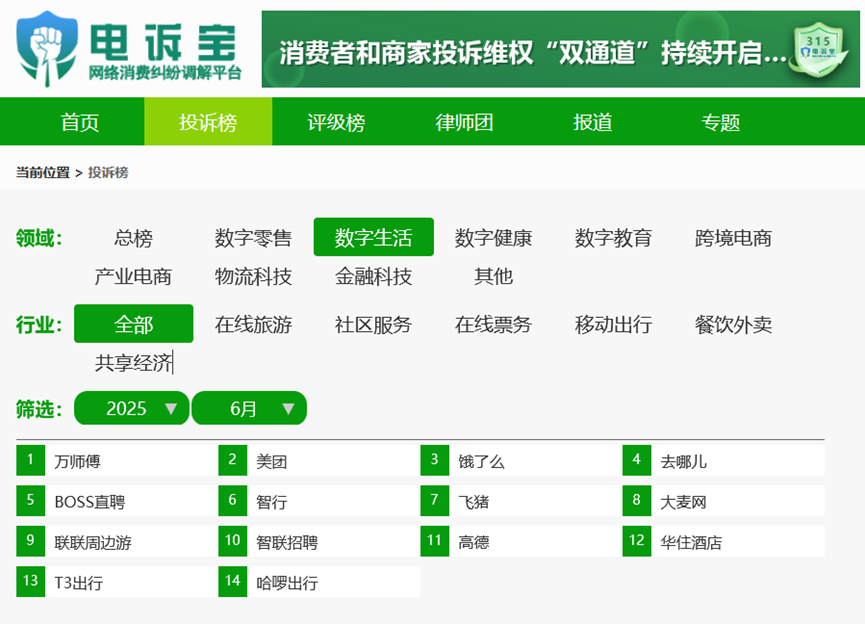The height and width of the screenshot is (624, 865).
Task: Filter industry by 在线旅游
Action: coord(253,324)
